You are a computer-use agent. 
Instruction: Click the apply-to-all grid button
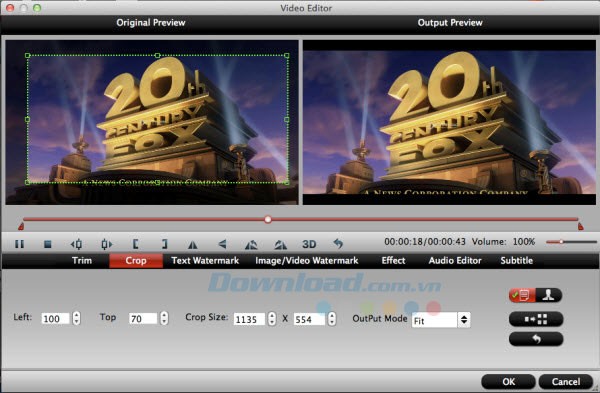click(536, 319)
